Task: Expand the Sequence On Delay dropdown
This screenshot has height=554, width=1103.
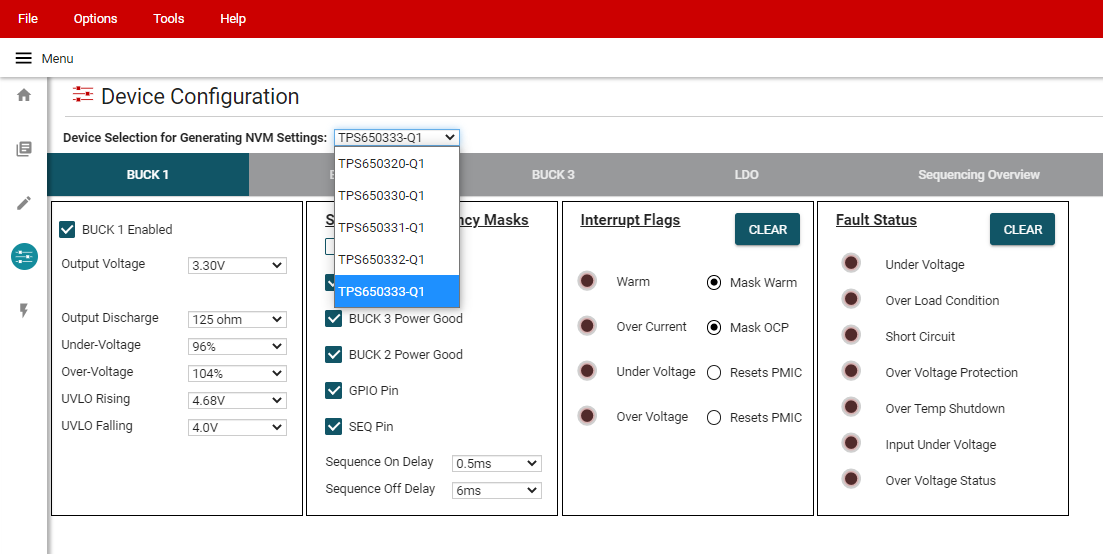Action: pyautogui.click(x=497, y=464)
